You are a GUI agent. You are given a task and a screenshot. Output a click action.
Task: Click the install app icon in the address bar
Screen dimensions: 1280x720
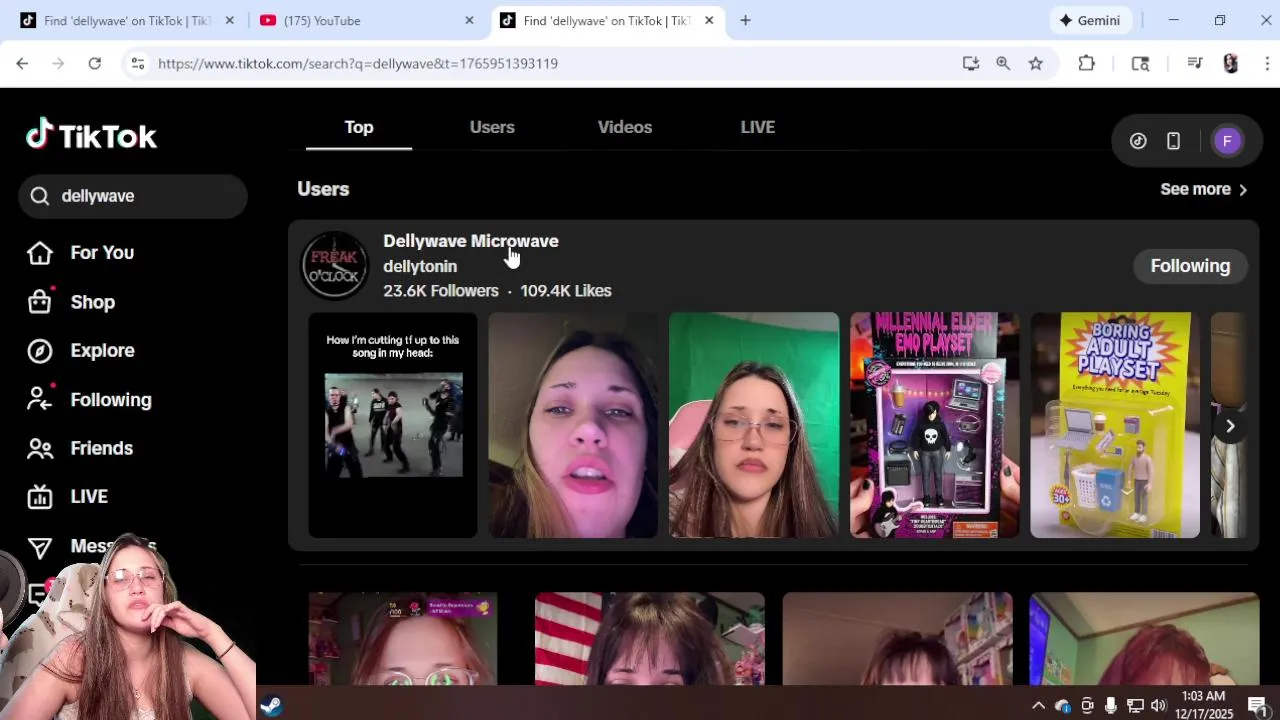pos(970,63)
